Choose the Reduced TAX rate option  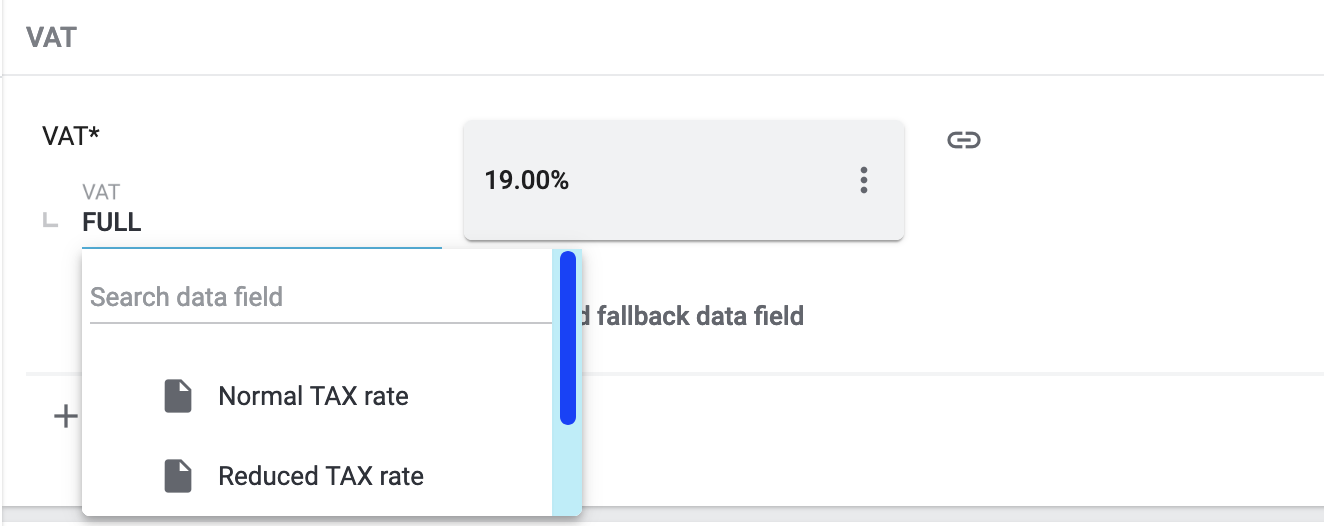[x=320, y=476]
